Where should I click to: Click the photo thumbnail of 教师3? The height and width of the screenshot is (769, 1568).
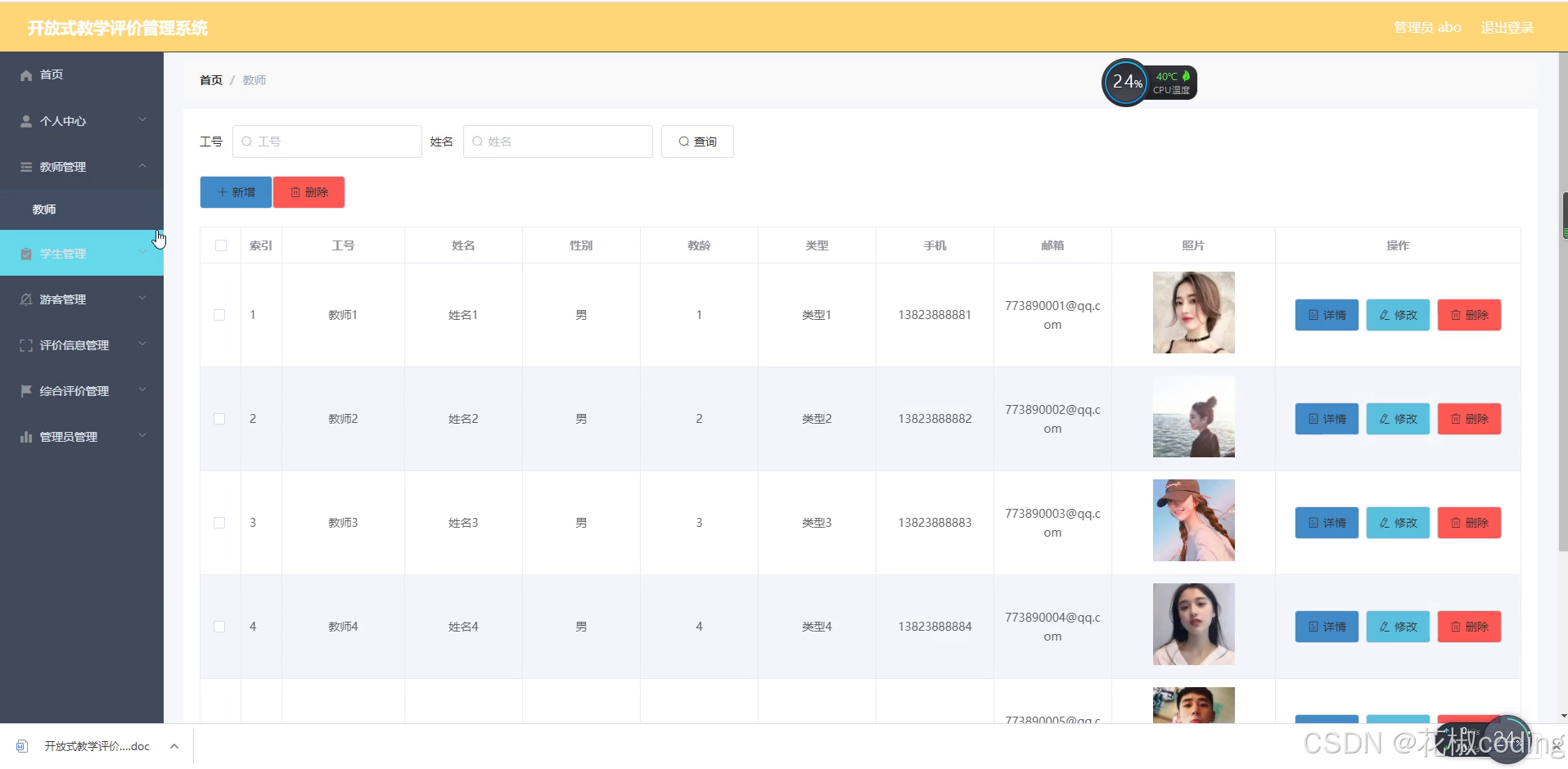point(1193,520)
